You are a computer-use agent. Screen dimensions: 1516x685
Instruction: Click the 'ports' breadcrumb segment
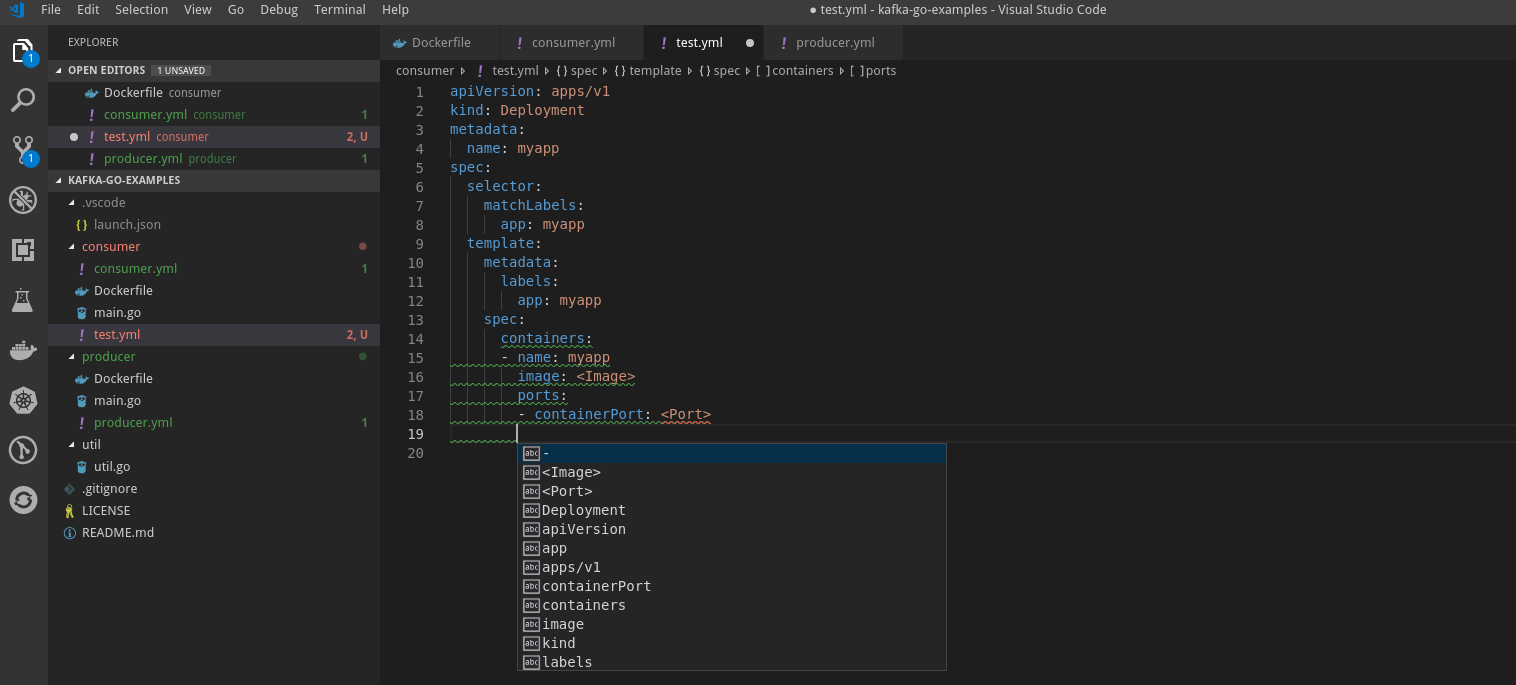pyautogui.click(x=881, y=71)
